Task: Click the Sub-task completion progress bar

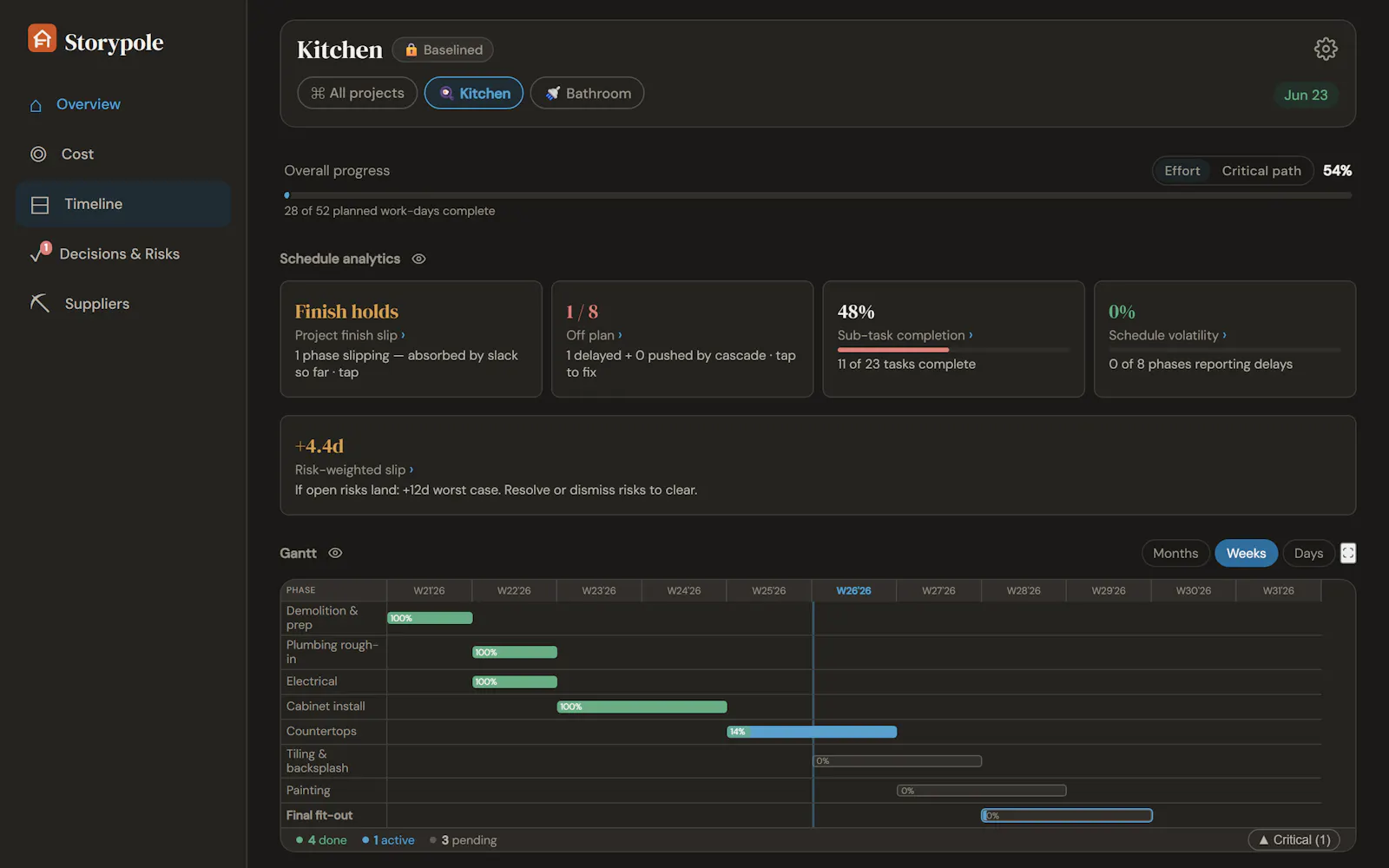Action: tap(953, 350)
